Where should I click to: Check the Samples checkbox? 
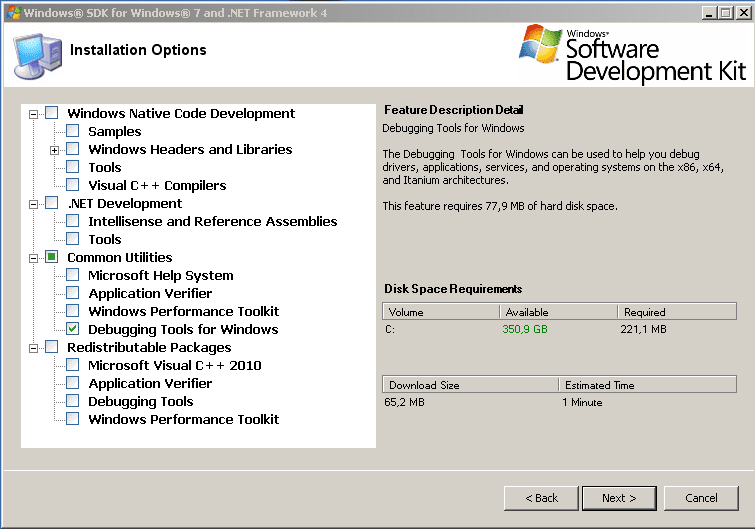tap(73, 132)
